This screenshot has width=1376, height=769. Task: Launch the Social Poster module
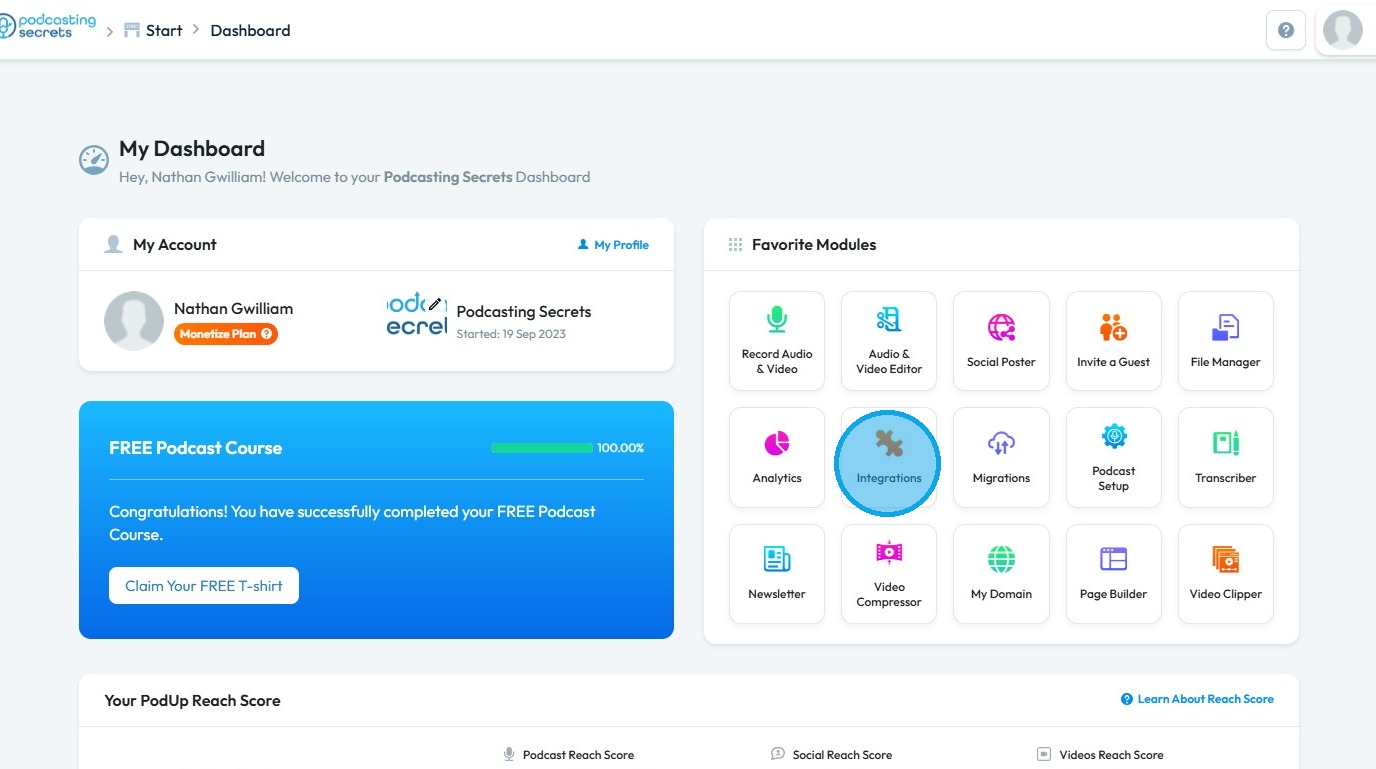[1001, 340]
